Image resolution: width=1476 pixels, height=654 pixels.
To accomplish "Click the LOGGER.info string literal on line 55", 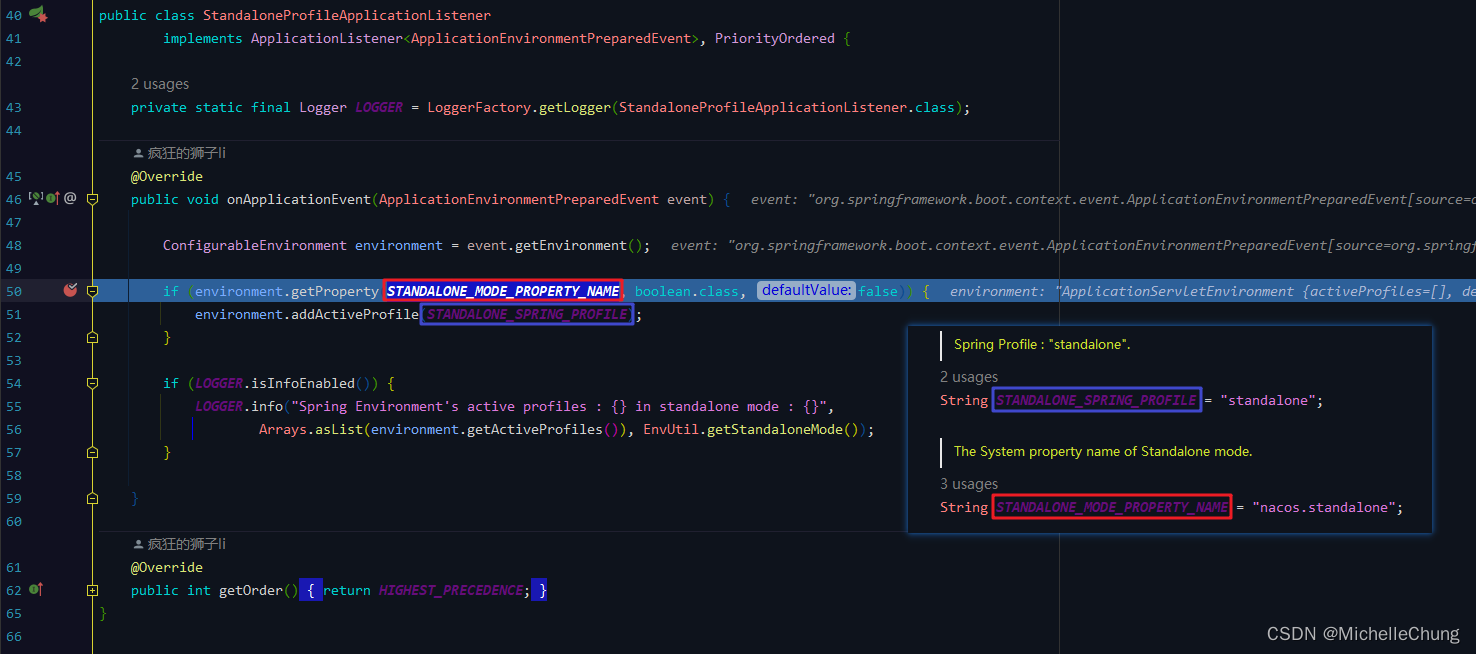I will pos(559,406).
